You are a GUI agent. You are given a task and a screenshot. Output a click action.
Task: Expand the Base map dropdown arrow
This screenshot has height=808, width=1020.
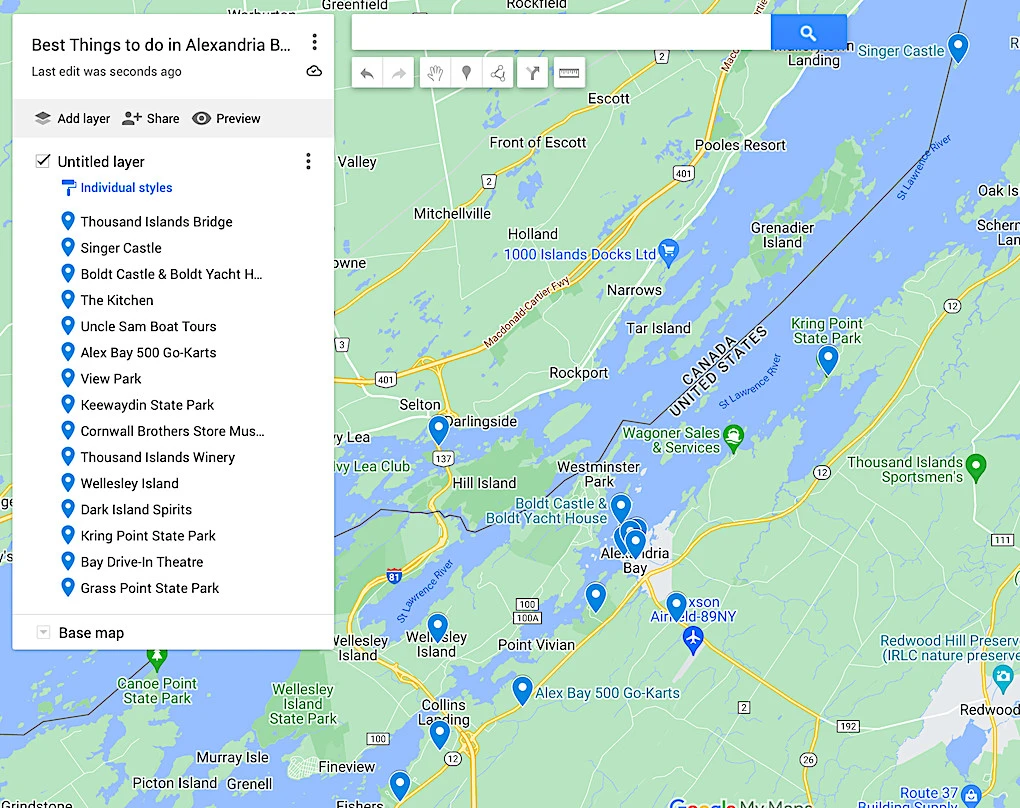43,632
